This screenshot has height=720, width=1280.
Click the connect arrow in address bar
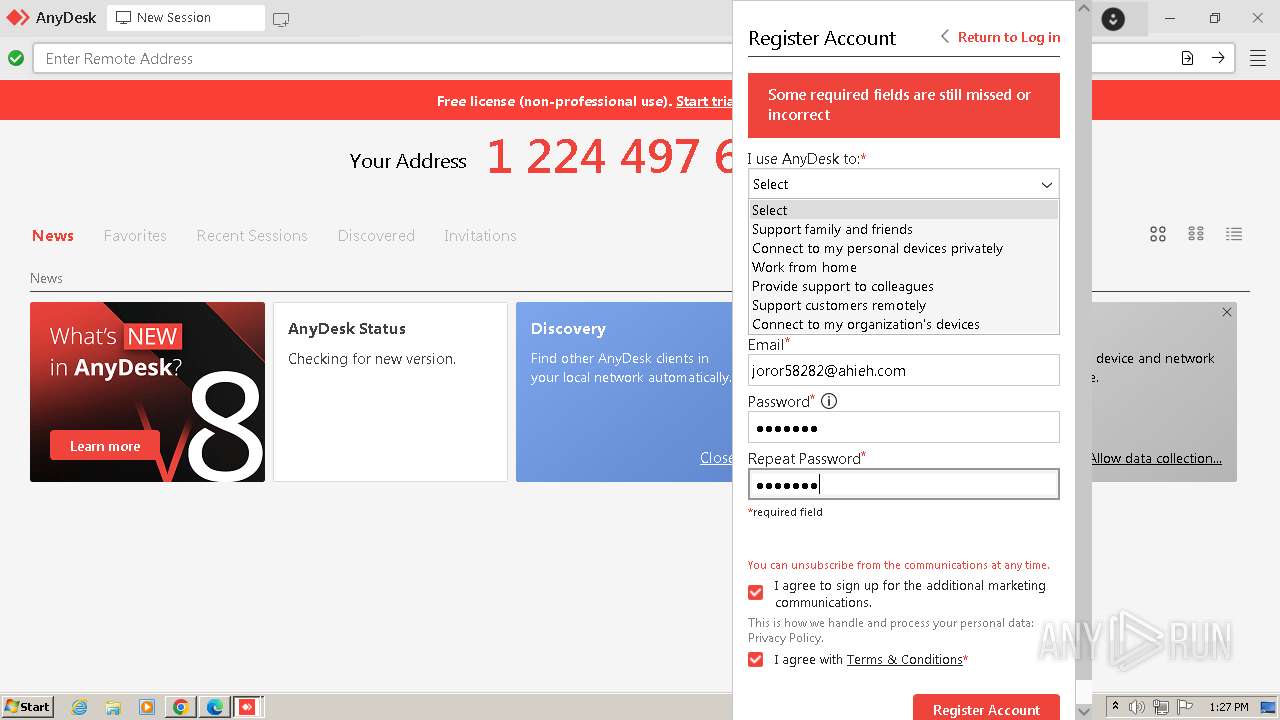point(1218,58)
